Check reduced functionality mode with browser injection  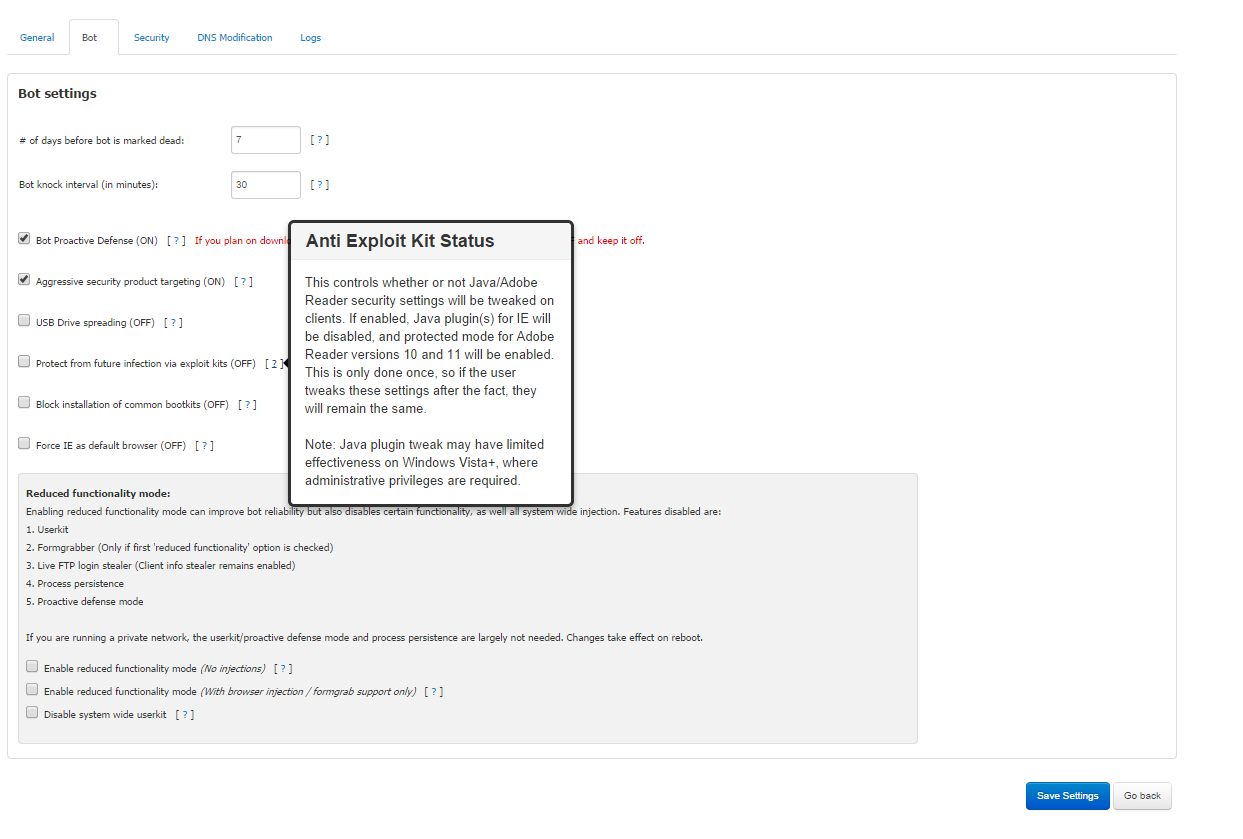tap(32, 689)
